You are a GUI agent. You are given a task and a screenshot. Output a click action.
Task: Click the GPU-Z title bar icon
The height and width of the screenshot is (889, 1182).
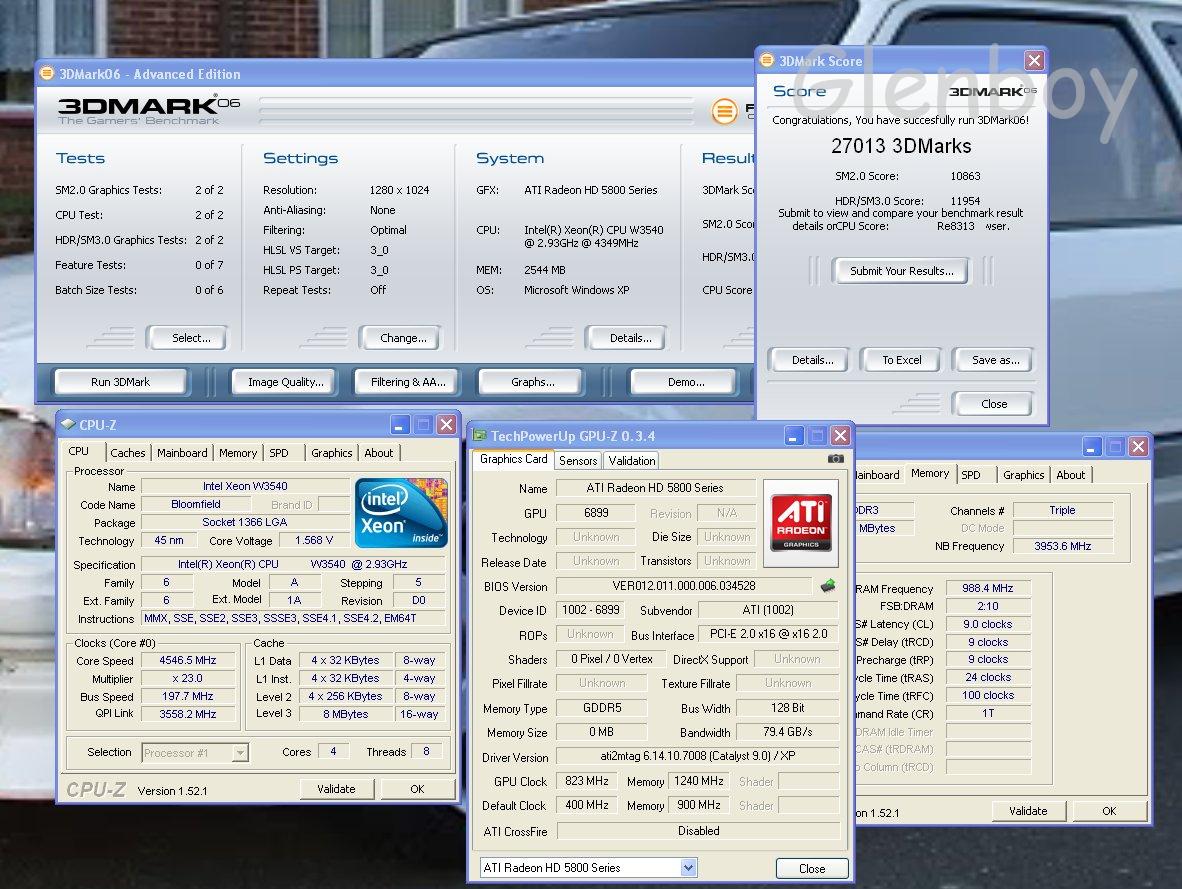pyautogui.click(x=480, y=436)
